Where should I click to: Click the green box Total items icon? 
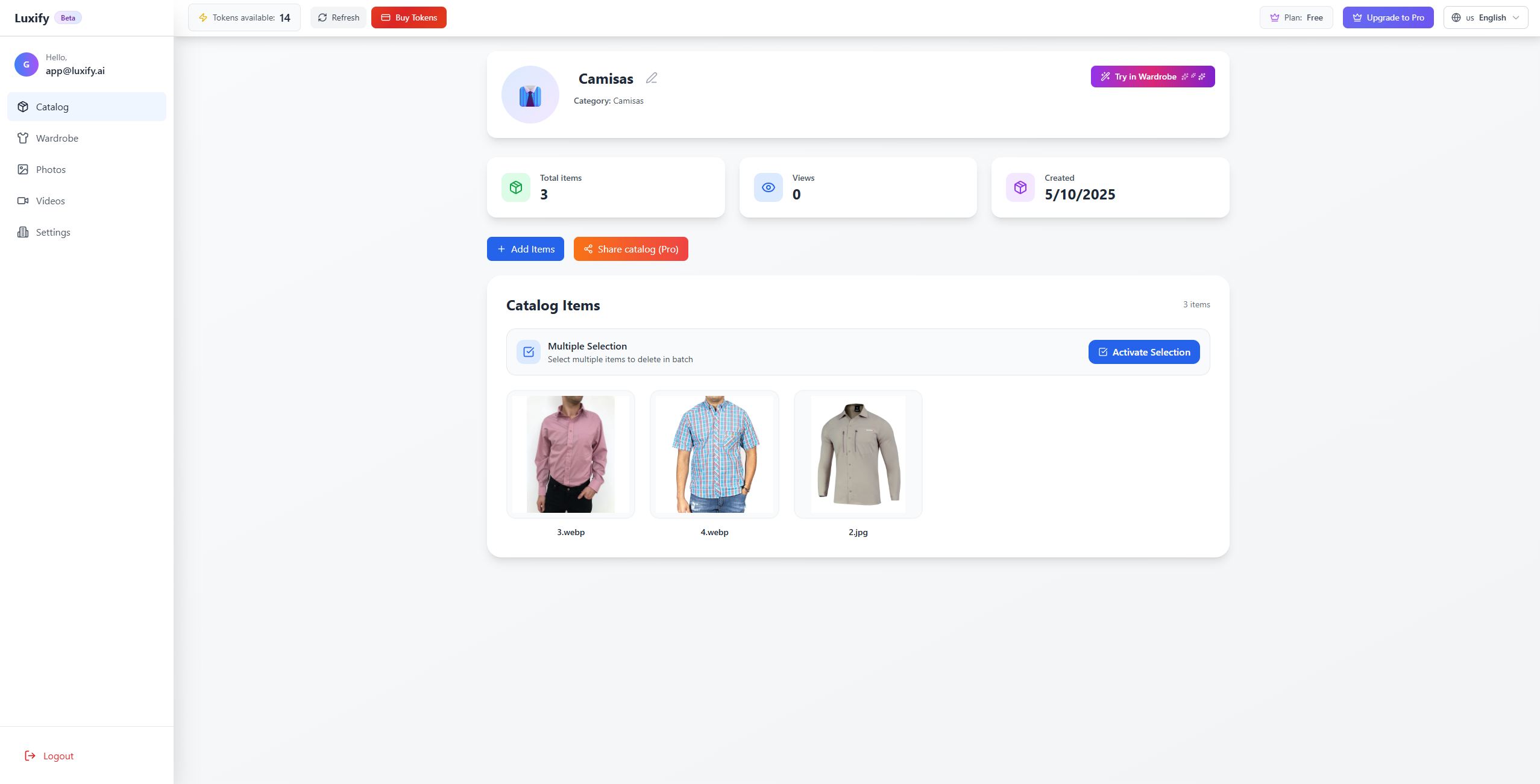click(x=515, y=187)
